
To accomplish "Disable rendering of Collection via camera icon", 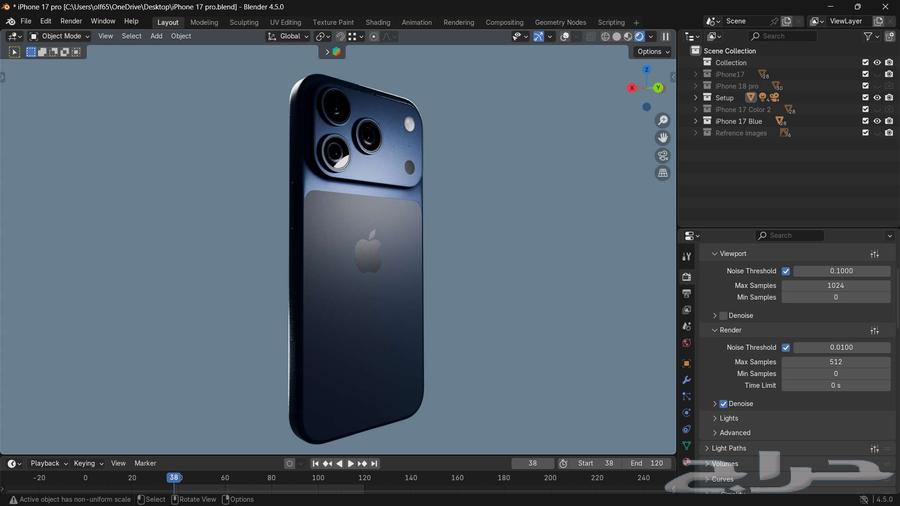I will pos(889,63).
